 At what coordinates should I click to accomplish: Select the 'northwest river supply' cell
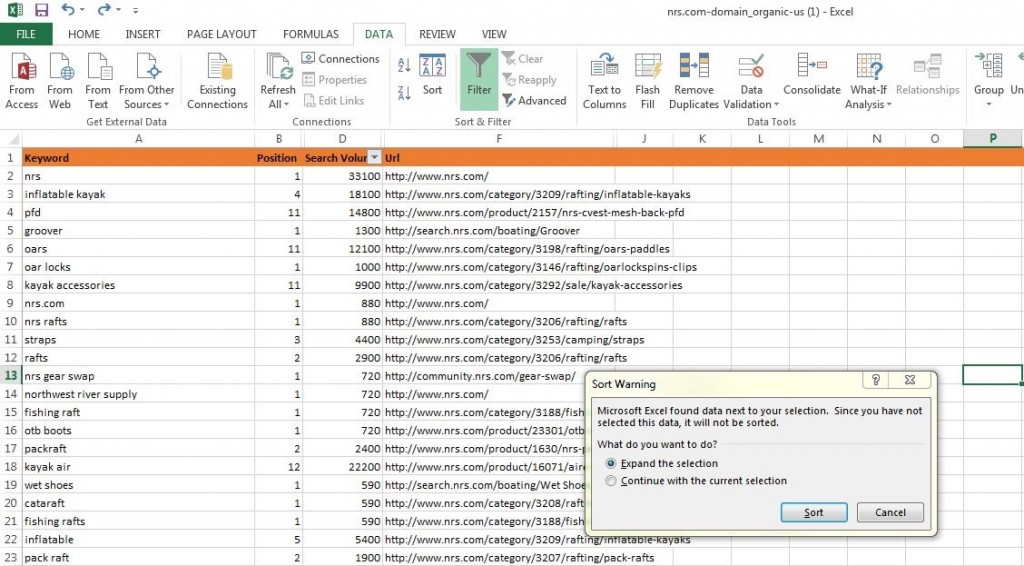[138, 394]
